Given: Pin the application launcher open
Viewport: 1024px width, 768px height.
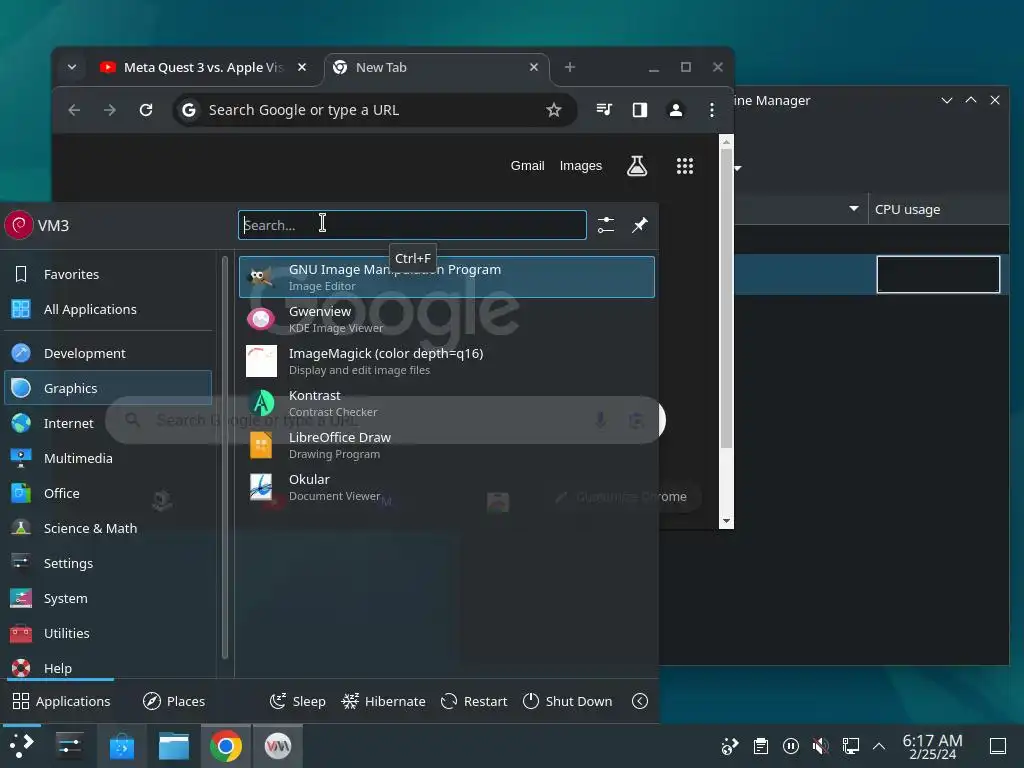Looking at the screenshot, I should click(639, 225).
